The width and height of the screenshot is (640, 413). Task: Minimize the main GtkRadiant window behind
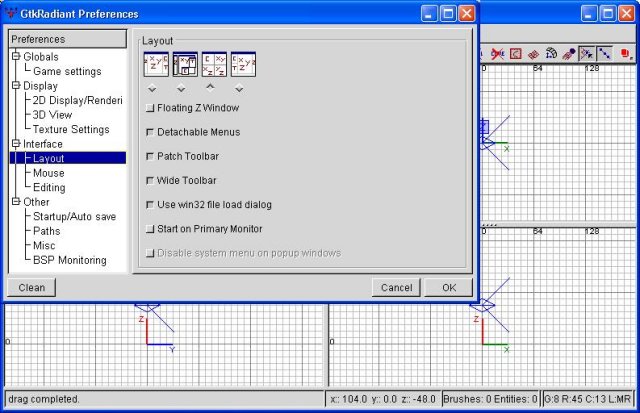tap(589, 13)
